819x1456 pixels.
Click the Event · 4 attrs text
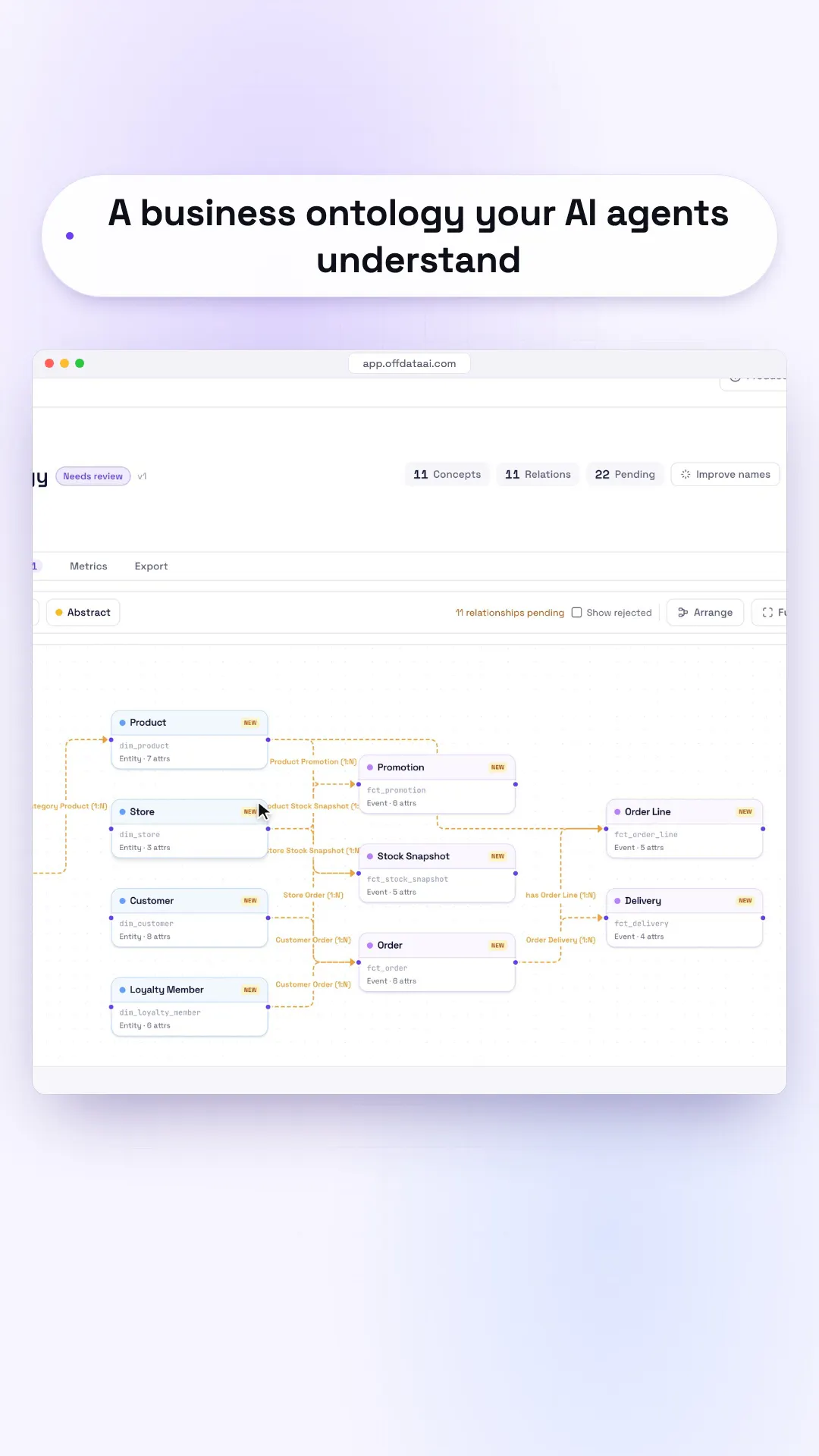coord(639,937)
